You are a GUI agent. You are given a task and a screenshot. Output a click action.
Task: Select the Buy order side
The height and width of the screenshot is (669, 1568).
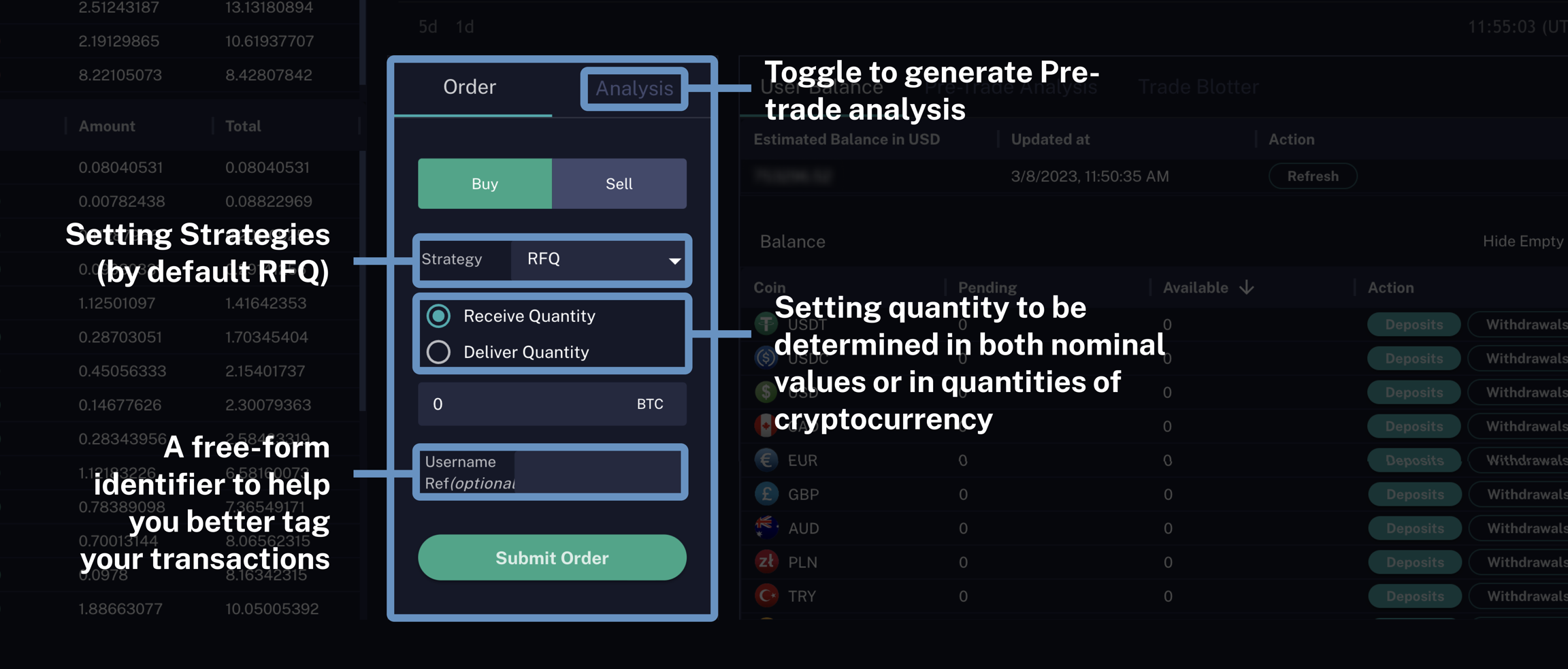[x=485, y=184]
